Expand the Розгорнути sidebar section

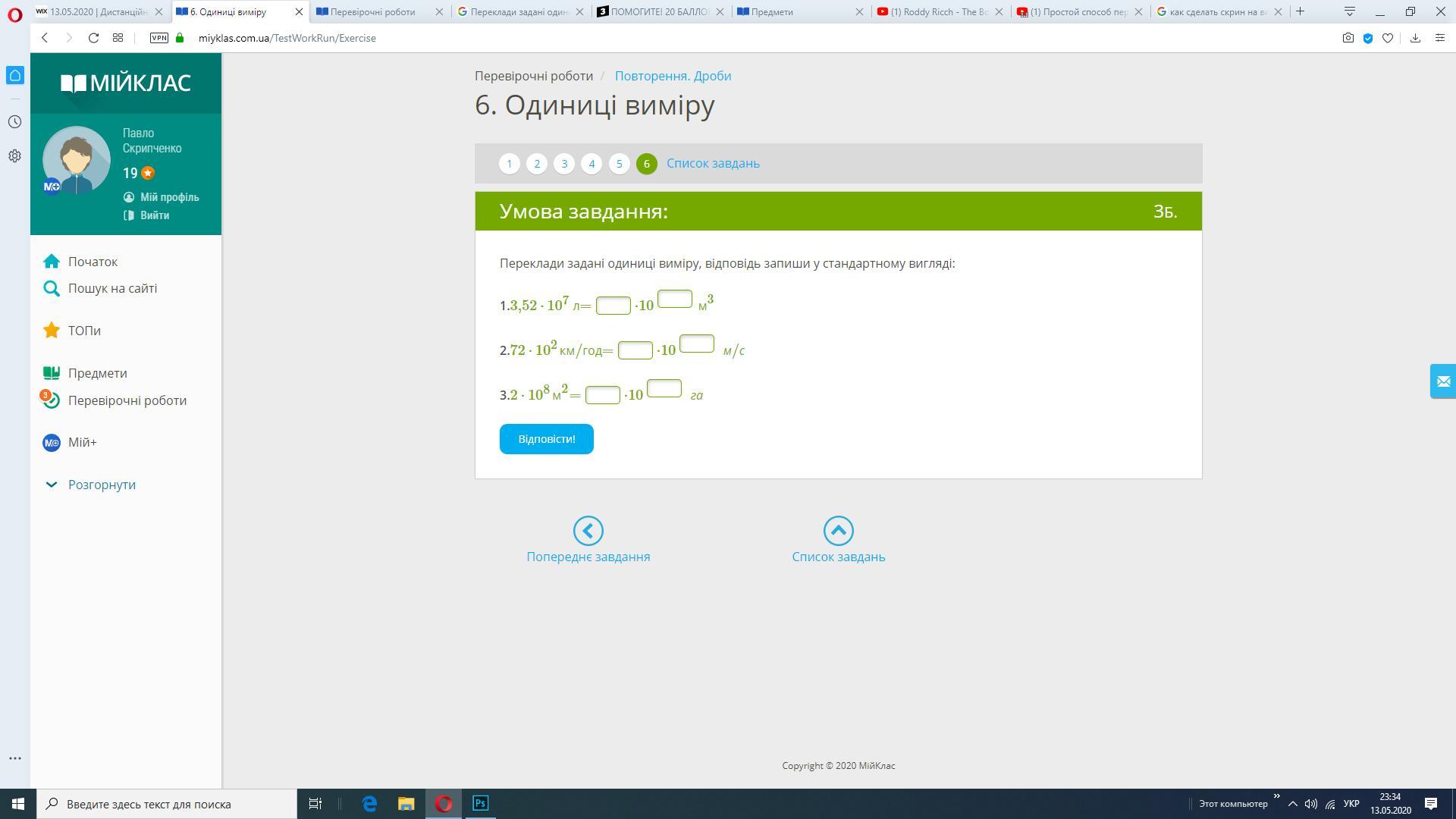click(102, 485)
